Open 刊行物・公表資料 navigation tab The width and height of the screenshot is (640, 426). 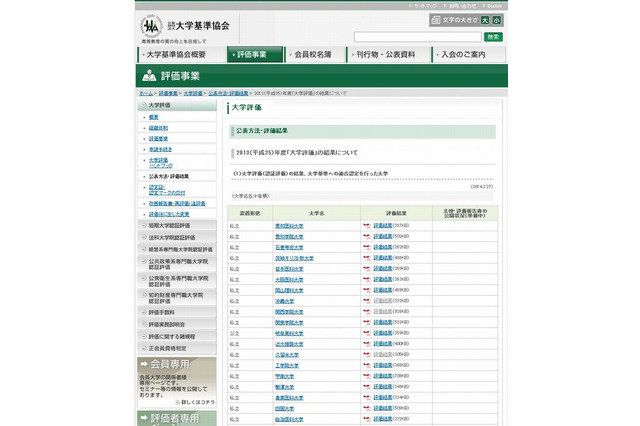click(388, 54)
